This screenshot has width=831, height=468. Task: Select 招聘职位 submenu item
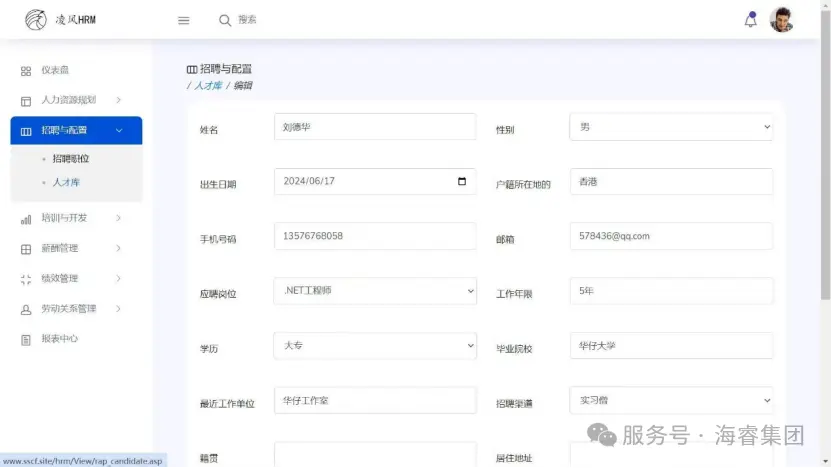coord(70,159)
